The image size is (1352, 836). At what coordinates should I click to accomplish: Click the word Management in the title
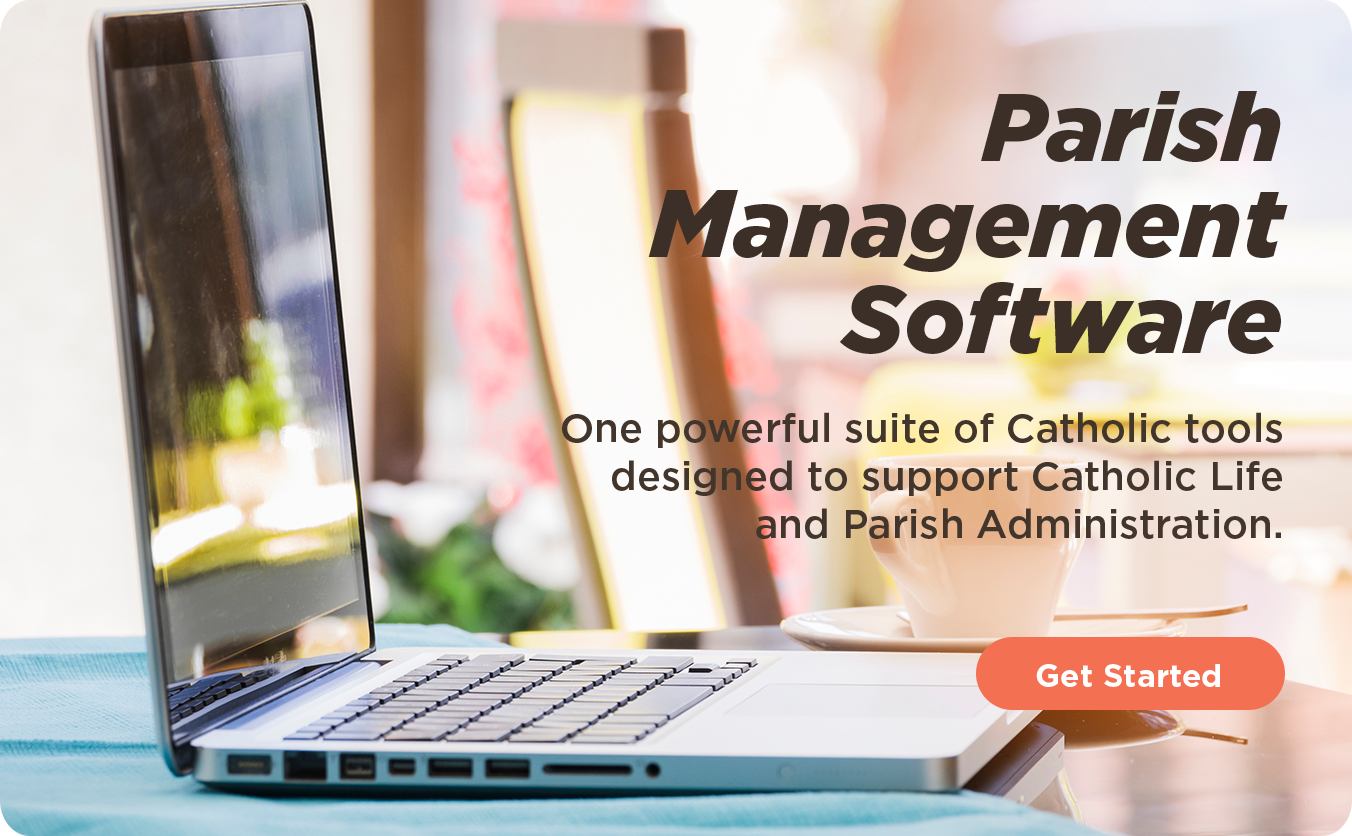point(966,225)
